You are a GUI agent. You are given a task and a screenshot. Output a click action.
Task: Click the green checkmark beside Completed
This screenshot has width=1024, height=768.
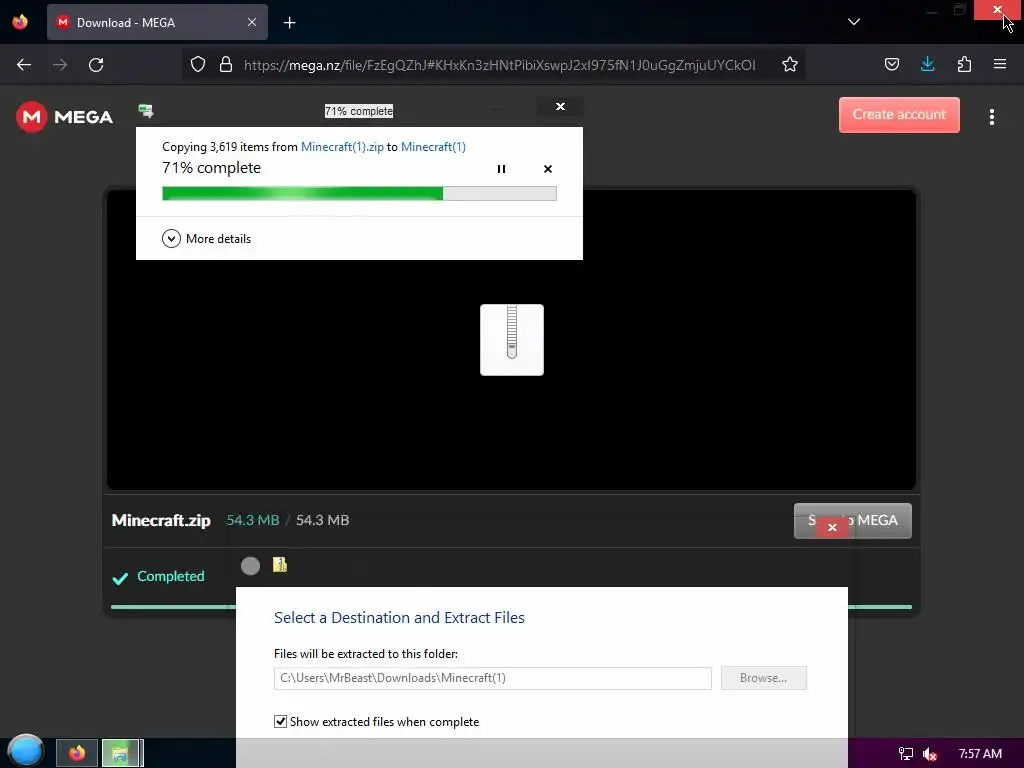click(x=120, y=579)
